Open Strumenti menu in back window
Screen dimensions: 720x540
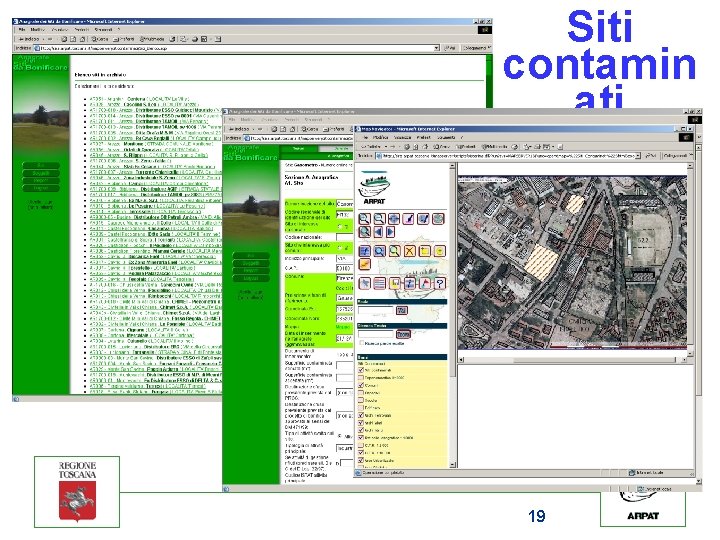104,29
